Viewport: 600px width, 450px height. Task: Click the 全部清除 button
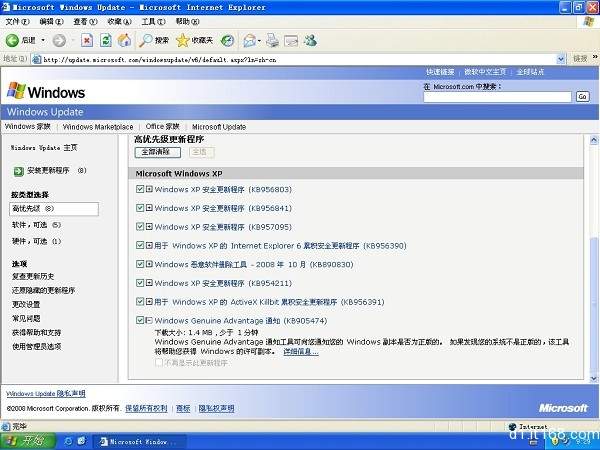(x=158, y=152)
